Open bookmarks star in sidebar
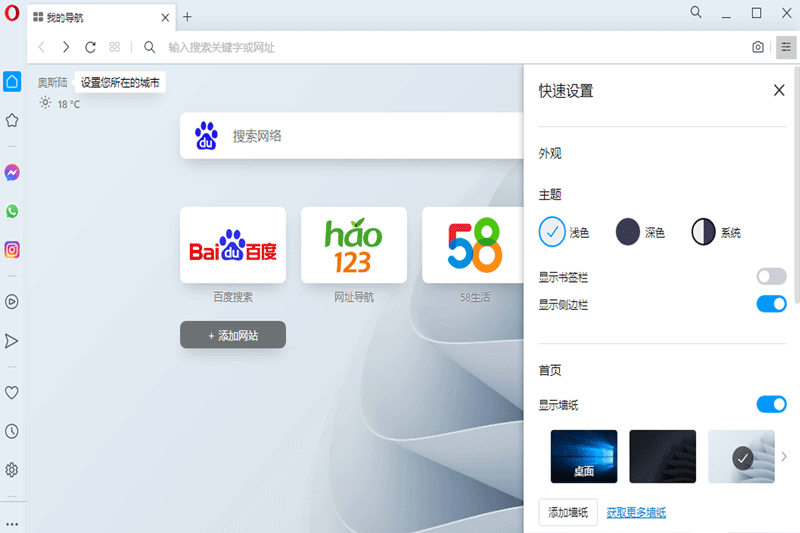Image resolution: width=800 pixels, height=533 pixels. pyautogui.click(x=12, y=120)
